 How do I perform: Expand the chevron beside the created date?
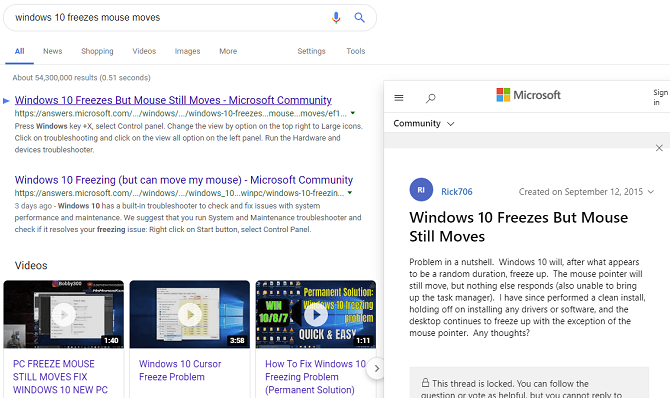[651, 192]
